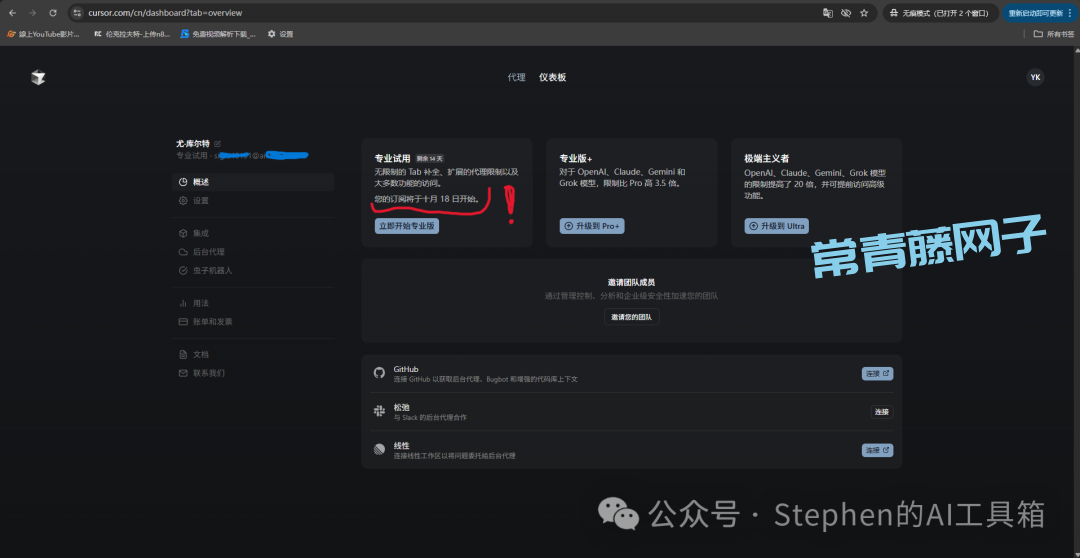Click the Slack logo icon

click(379, 411)
